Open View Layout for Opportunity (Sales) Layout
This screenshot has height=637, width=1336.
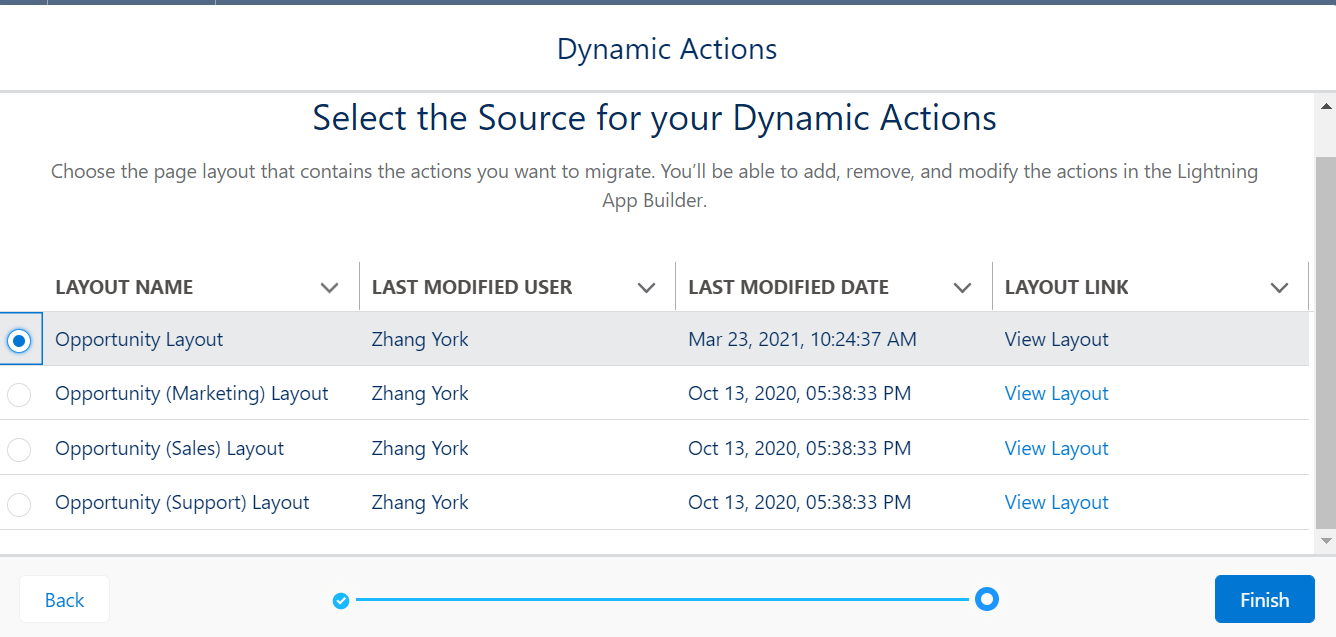tap(1056, 448)
